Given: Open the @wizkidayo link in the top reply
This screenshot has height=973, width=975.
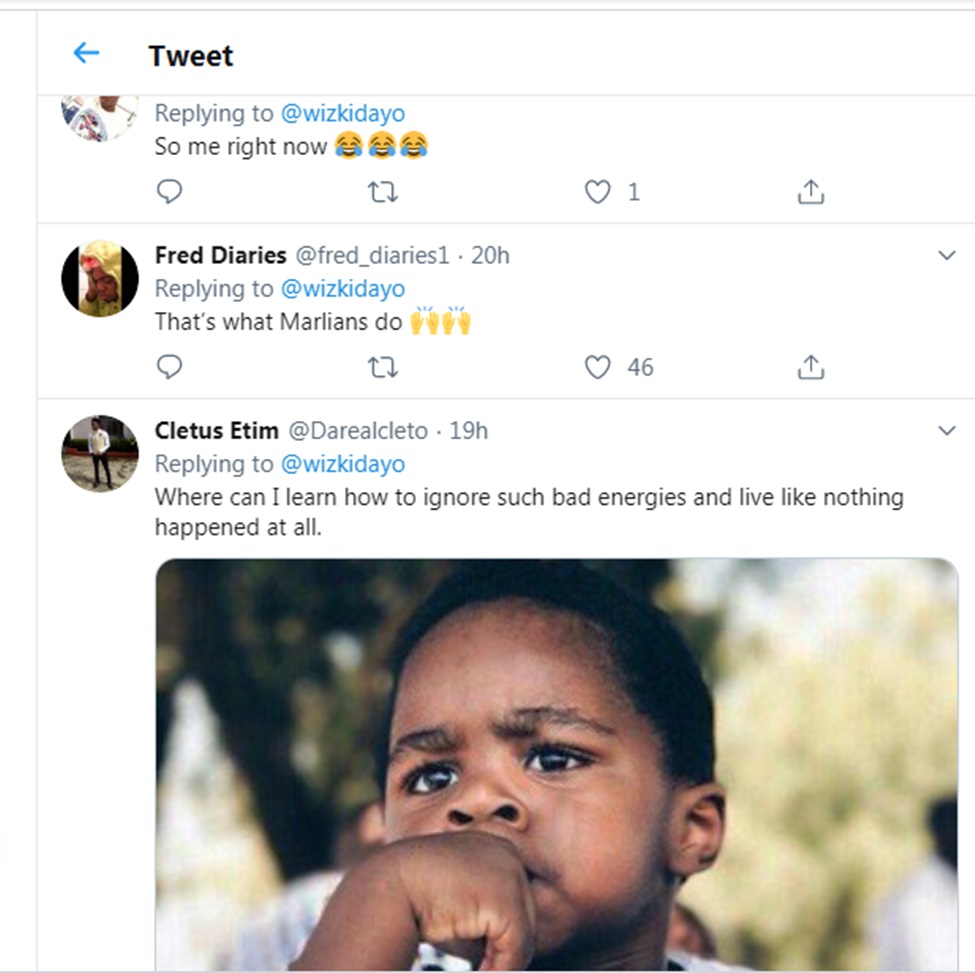Looking at the screenshot, I should [342, 114].
